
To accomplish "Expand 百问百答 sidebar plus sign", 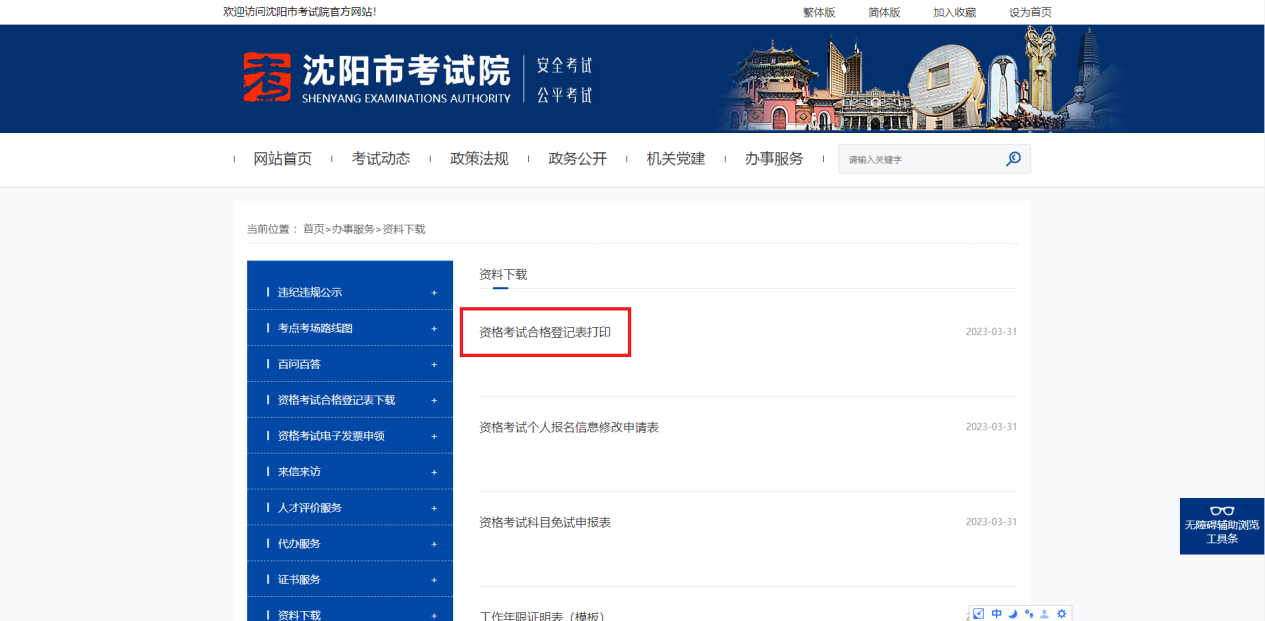I will pyautogui.click(x=434, y=365).
